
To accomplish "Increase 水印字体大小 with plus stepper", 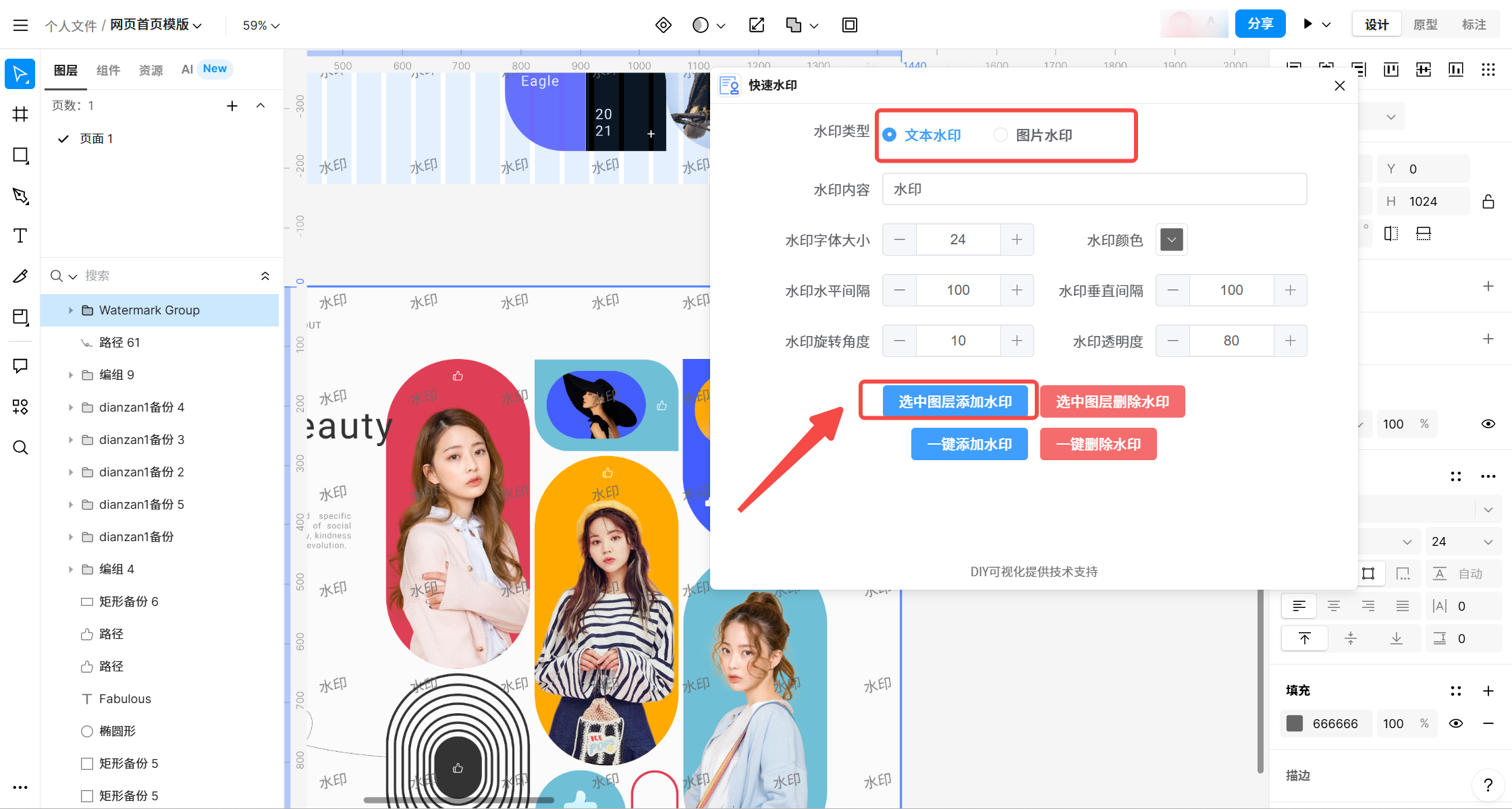I will point(1017,240).
